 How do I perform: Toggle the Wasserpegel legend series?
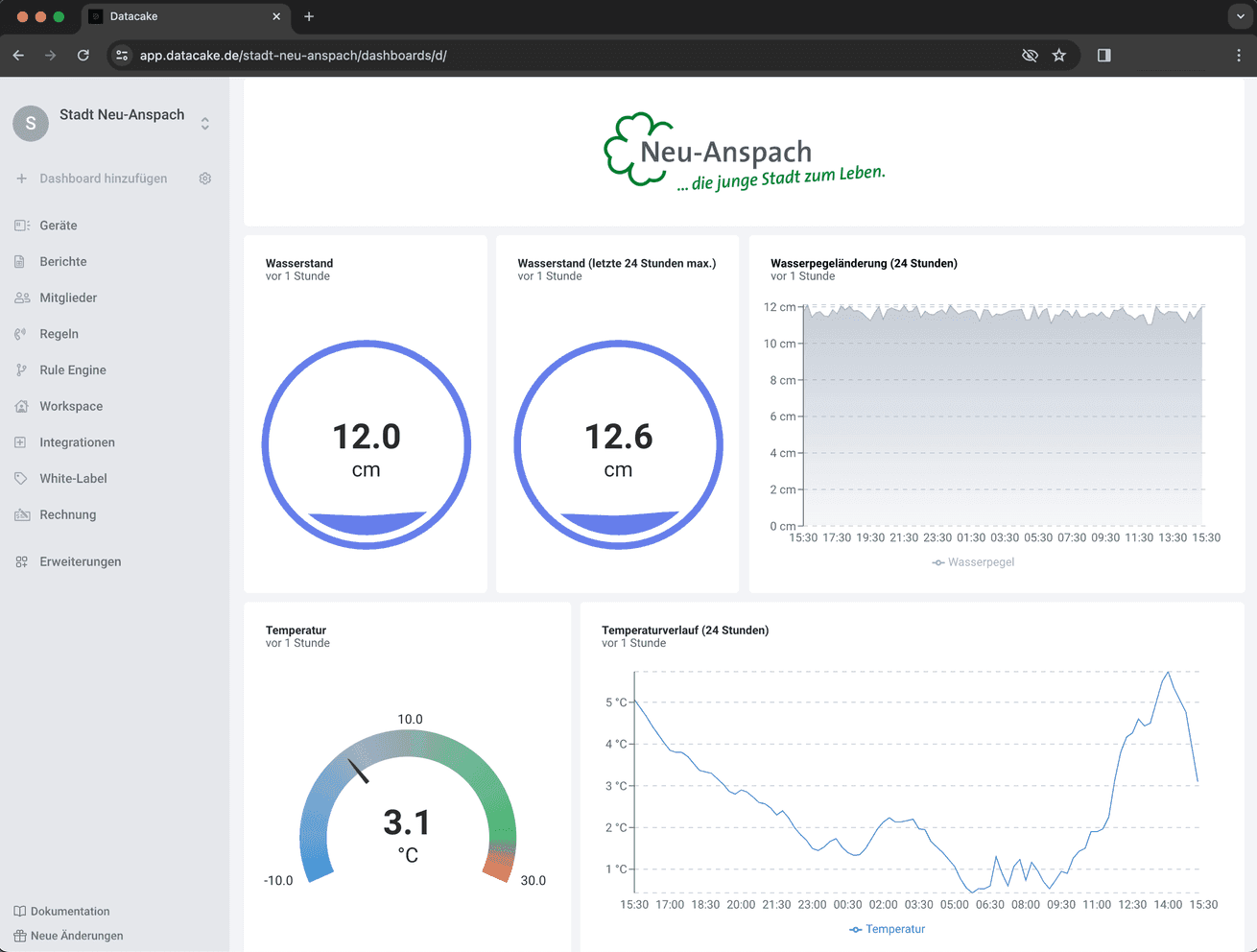click(973, 562)
